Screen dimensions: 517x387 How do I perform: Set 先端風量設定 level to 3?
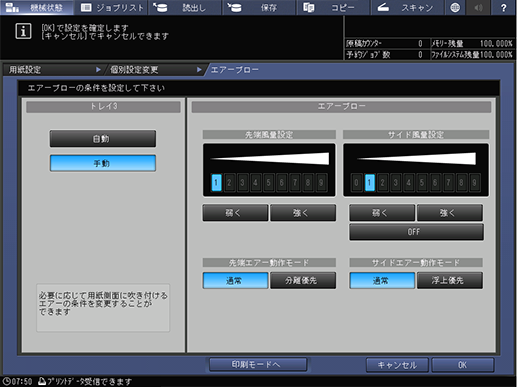(x=242, y=182)
